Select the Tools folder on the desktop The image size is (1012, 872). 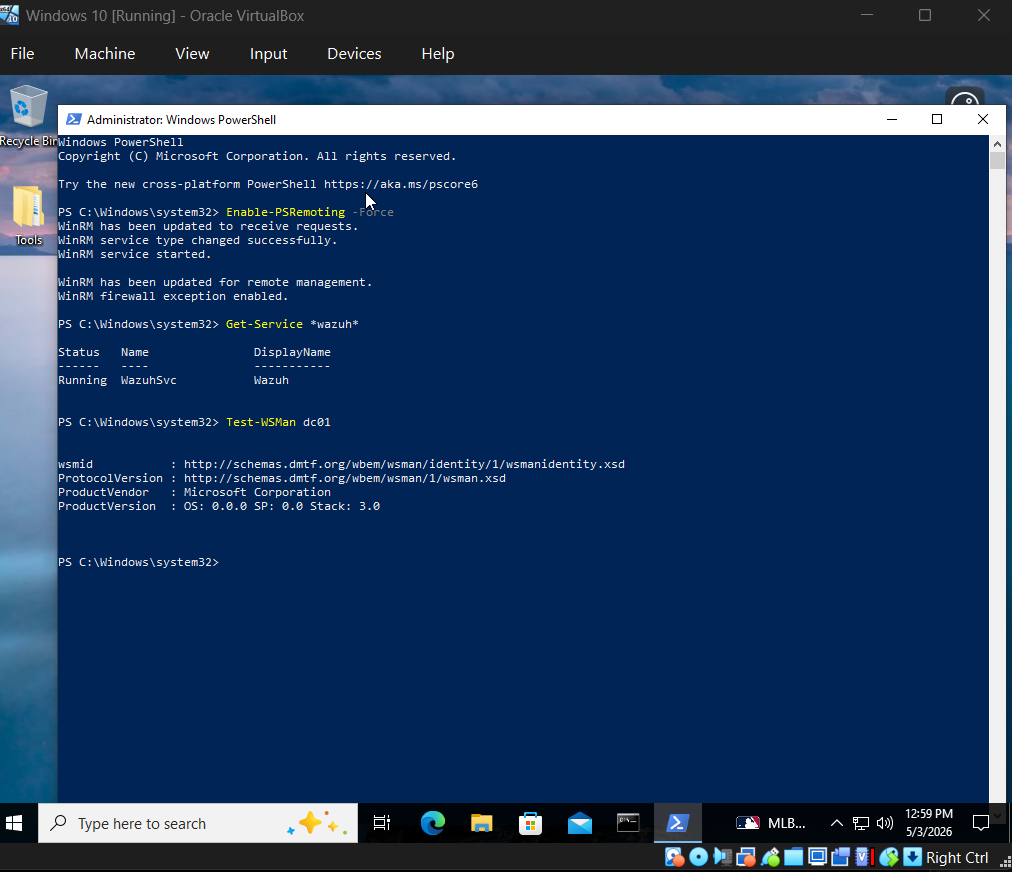[28, 216]
